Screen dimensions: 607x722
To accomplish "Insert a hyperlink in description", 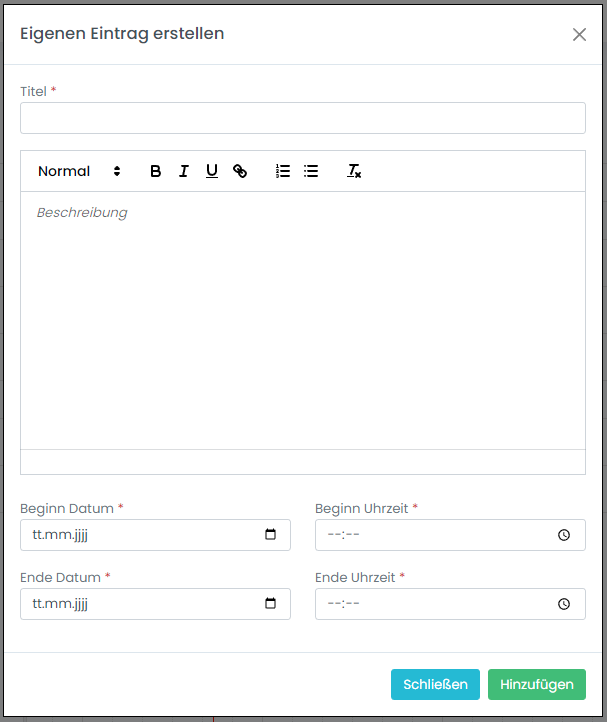I will (x=240, y=171).
